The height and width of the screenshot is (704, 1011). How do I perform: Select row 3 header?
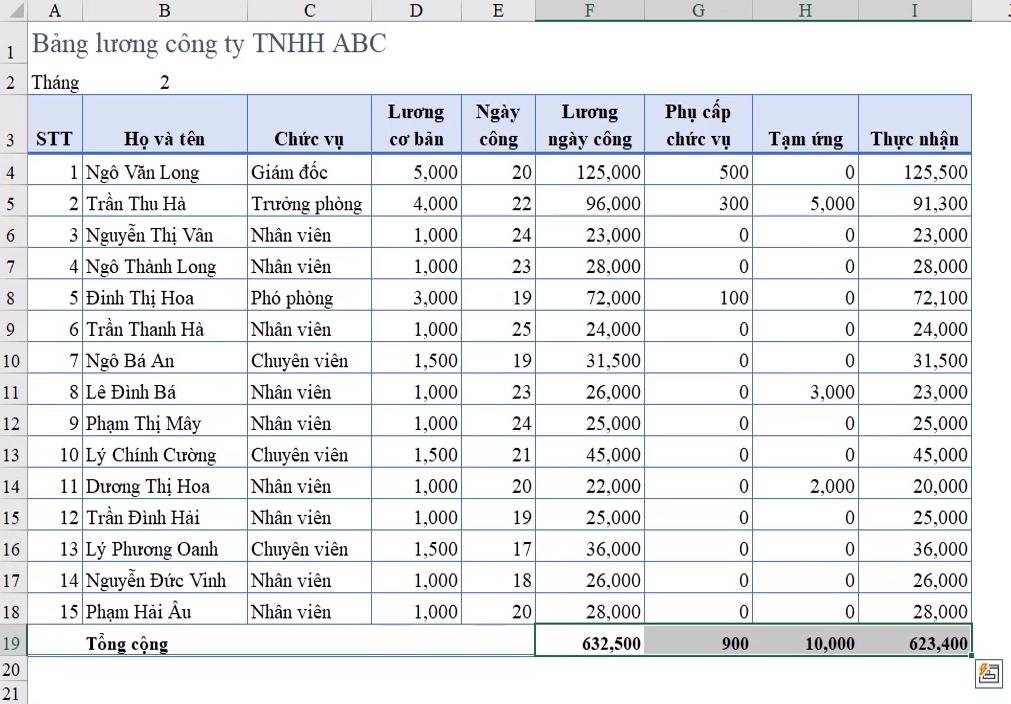(x=13, y=124)
